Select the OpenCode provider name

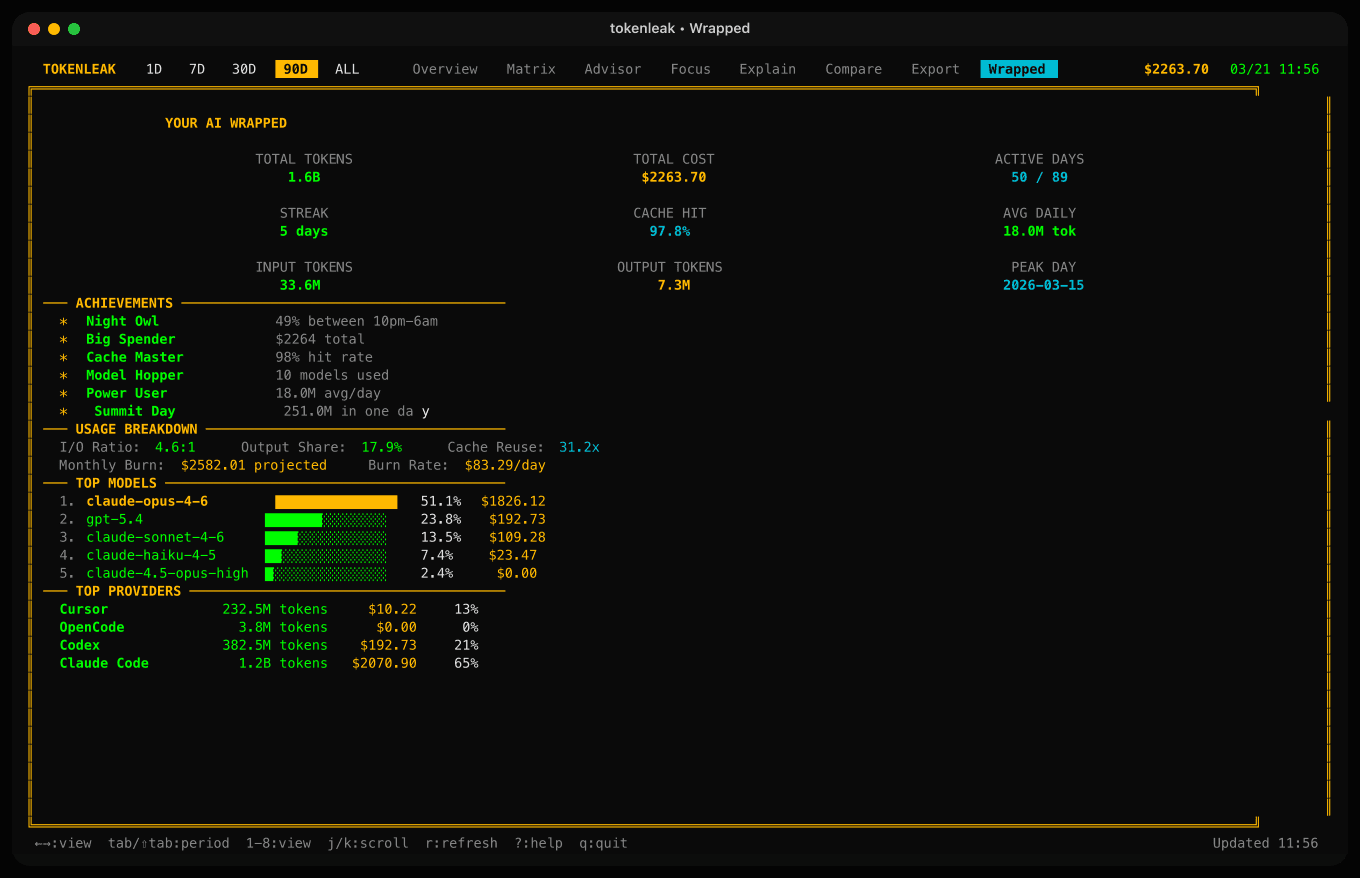92,627
